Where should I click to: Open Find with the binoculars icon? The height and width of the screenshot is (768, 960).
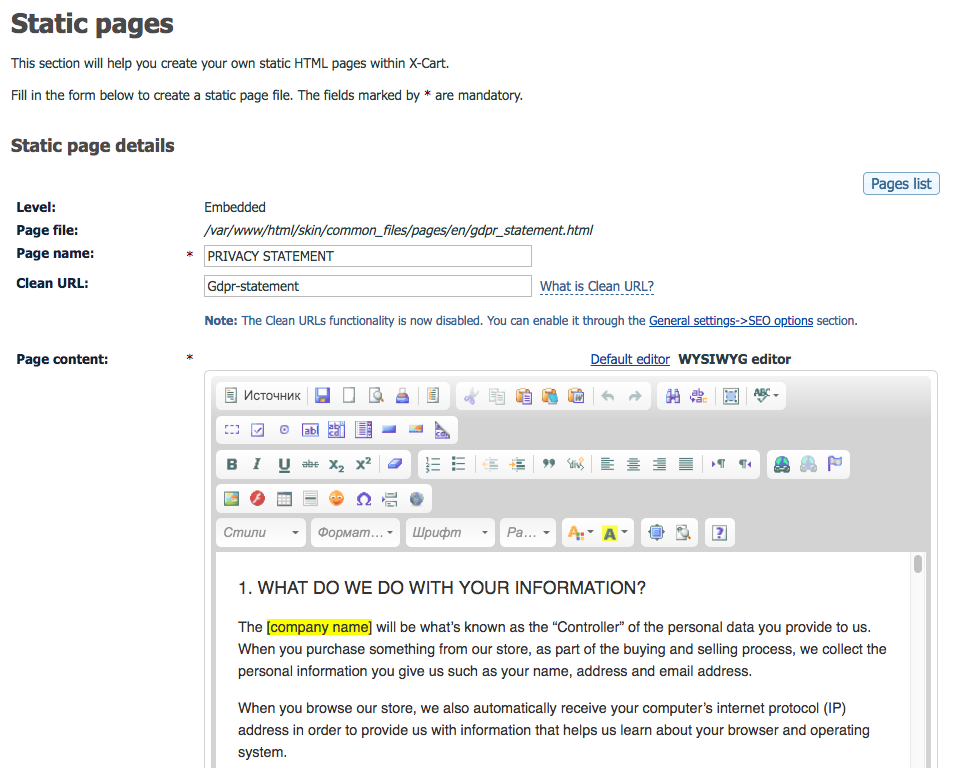(673, 396)
